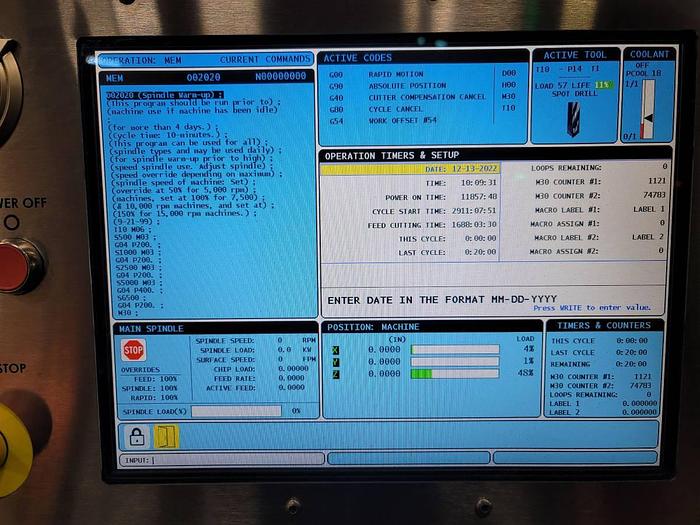Click the CHIP LOAD readout
The height and width of the screenshot is (525, 700).
(261, 369)
